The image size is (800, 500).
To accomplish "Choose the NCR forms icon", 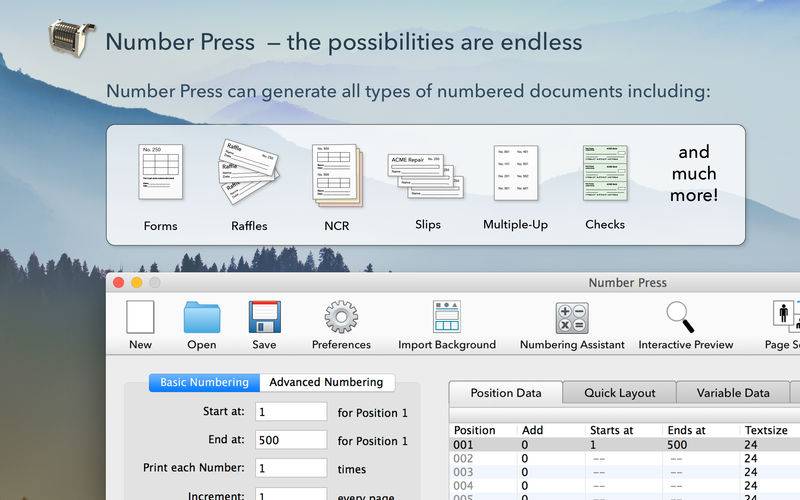I will click(337, 175).
